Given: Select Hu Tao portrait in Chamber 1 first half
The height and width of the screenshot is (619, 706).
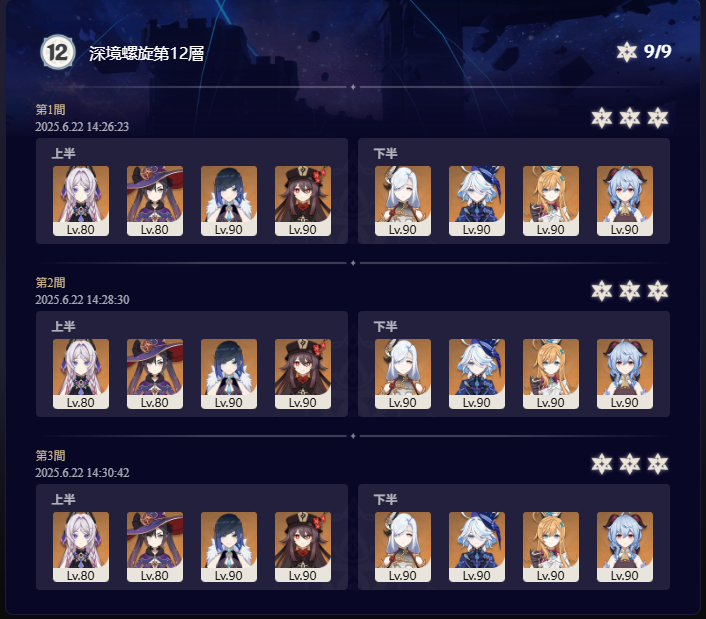Looking at the screenshot, I should (x=303, y=201).
